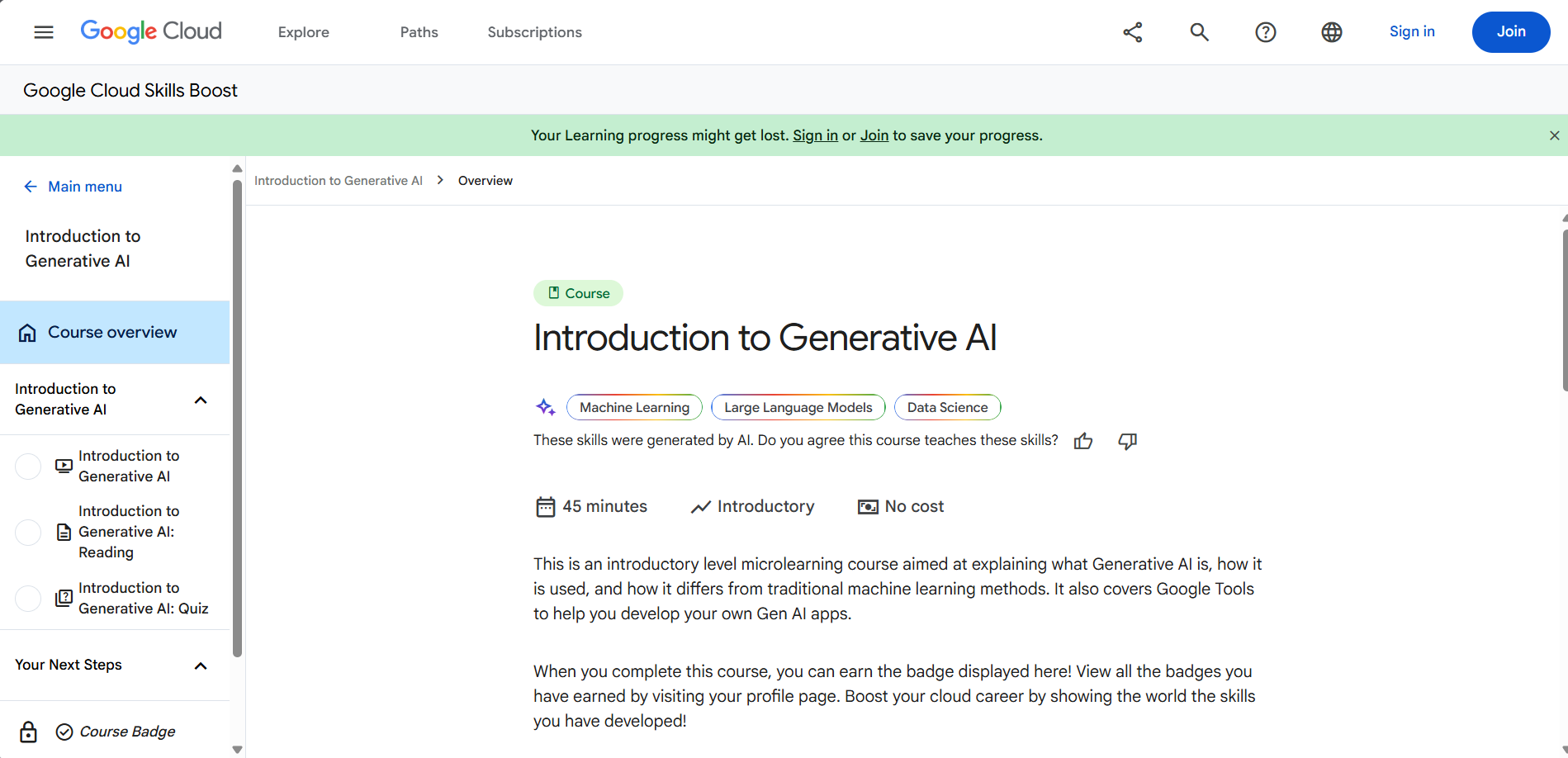Click the checkmark badge icon by Course Badge
This screenshot has height=758, width=1568.
[64, 732]
